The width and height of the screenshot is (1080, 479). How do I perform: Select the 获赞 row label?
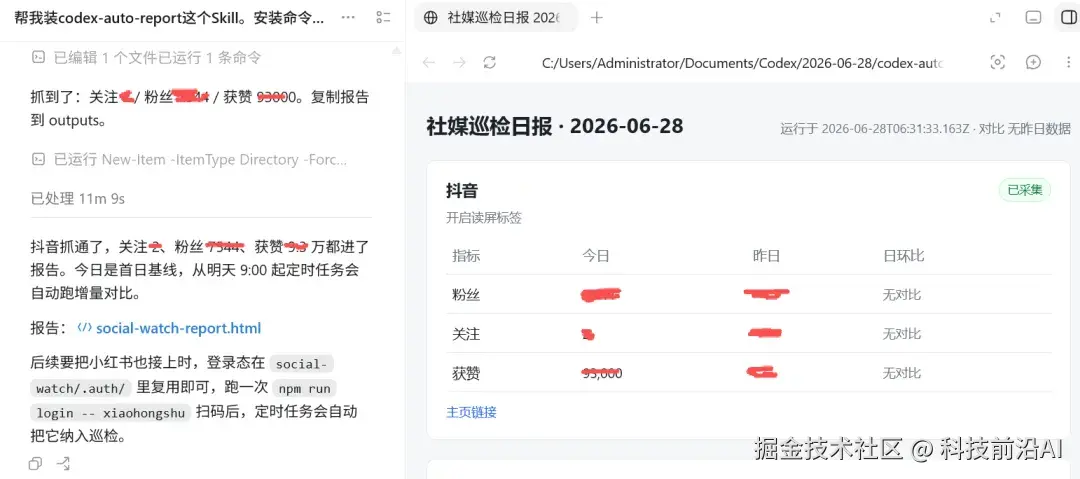click(466, 374)
